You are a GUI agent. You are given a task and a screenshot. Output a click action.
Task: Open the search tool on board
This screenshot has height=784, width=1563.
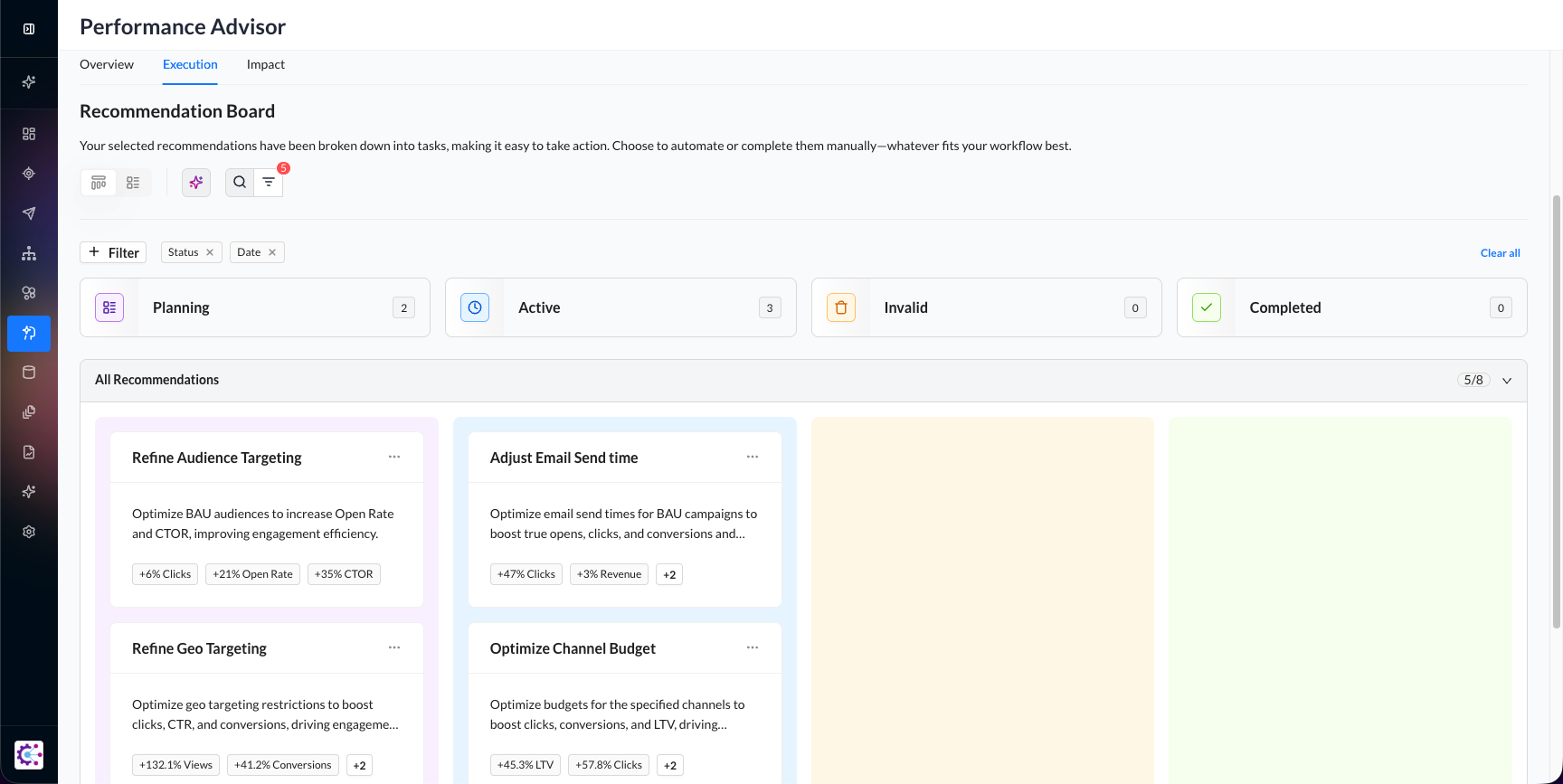click(240, 183)
